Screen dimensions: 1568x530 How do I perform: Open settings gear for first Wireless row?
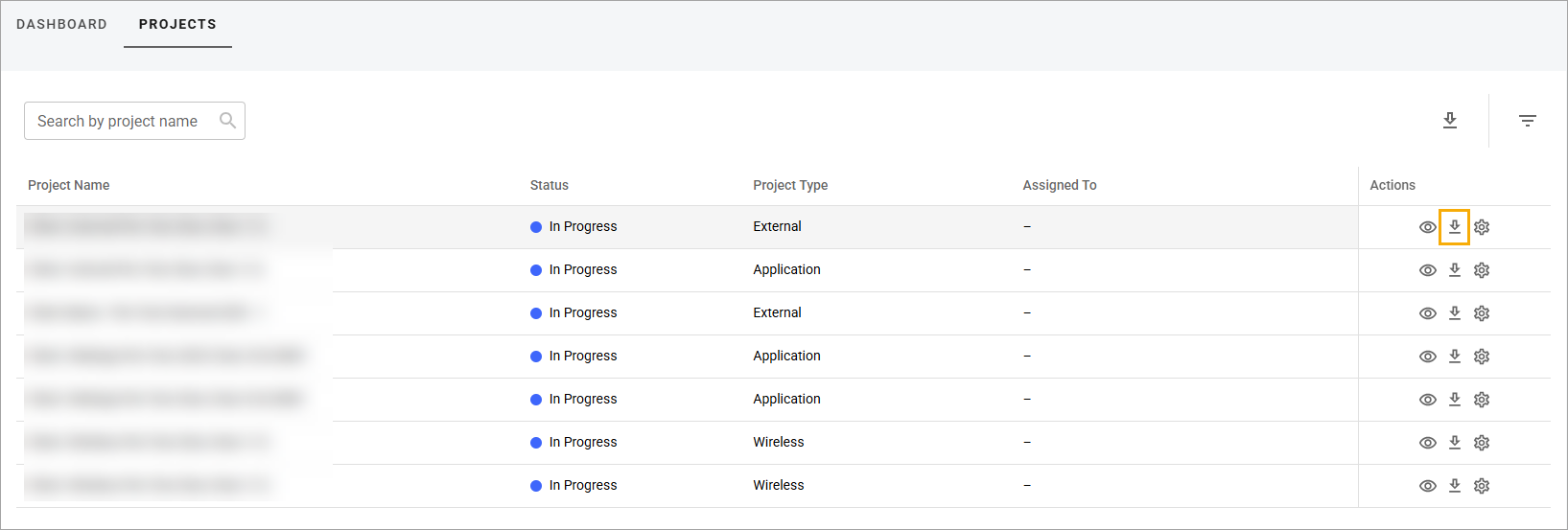pyautogui.click(x=1482, y=443)
